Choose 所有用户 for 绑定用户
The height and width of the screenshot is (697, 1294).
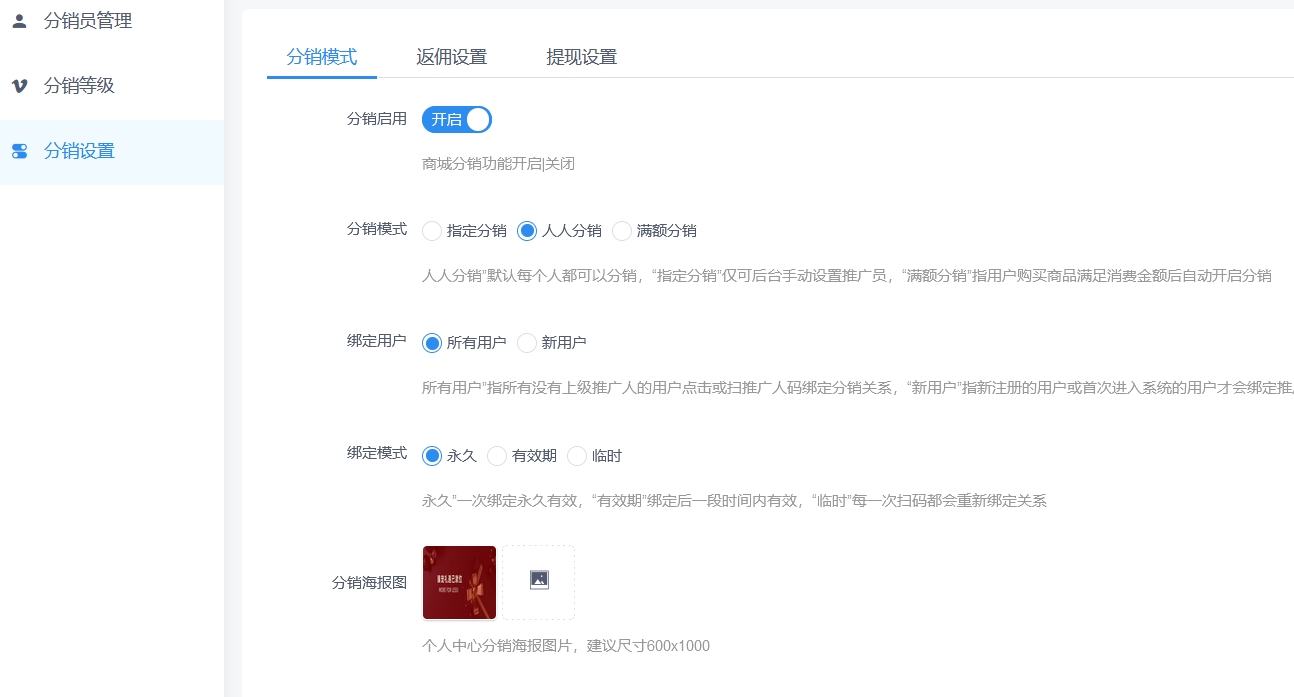465,343
